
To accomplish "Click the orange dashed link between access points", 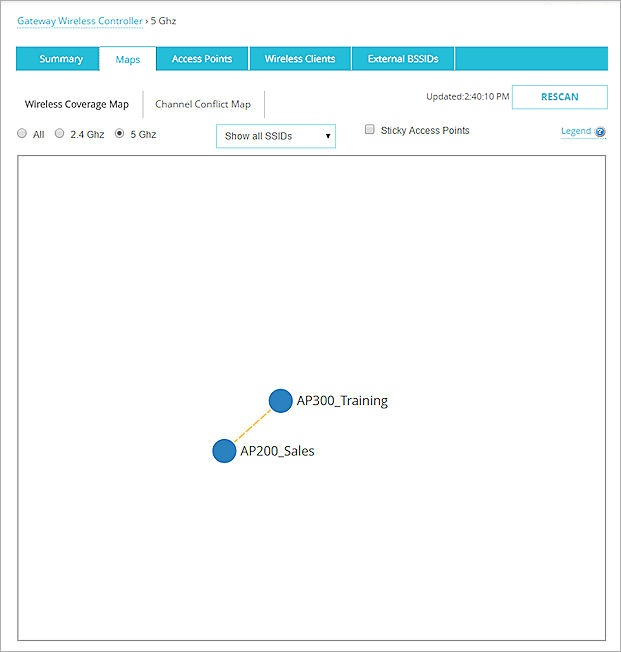I will tap(252, 426).
